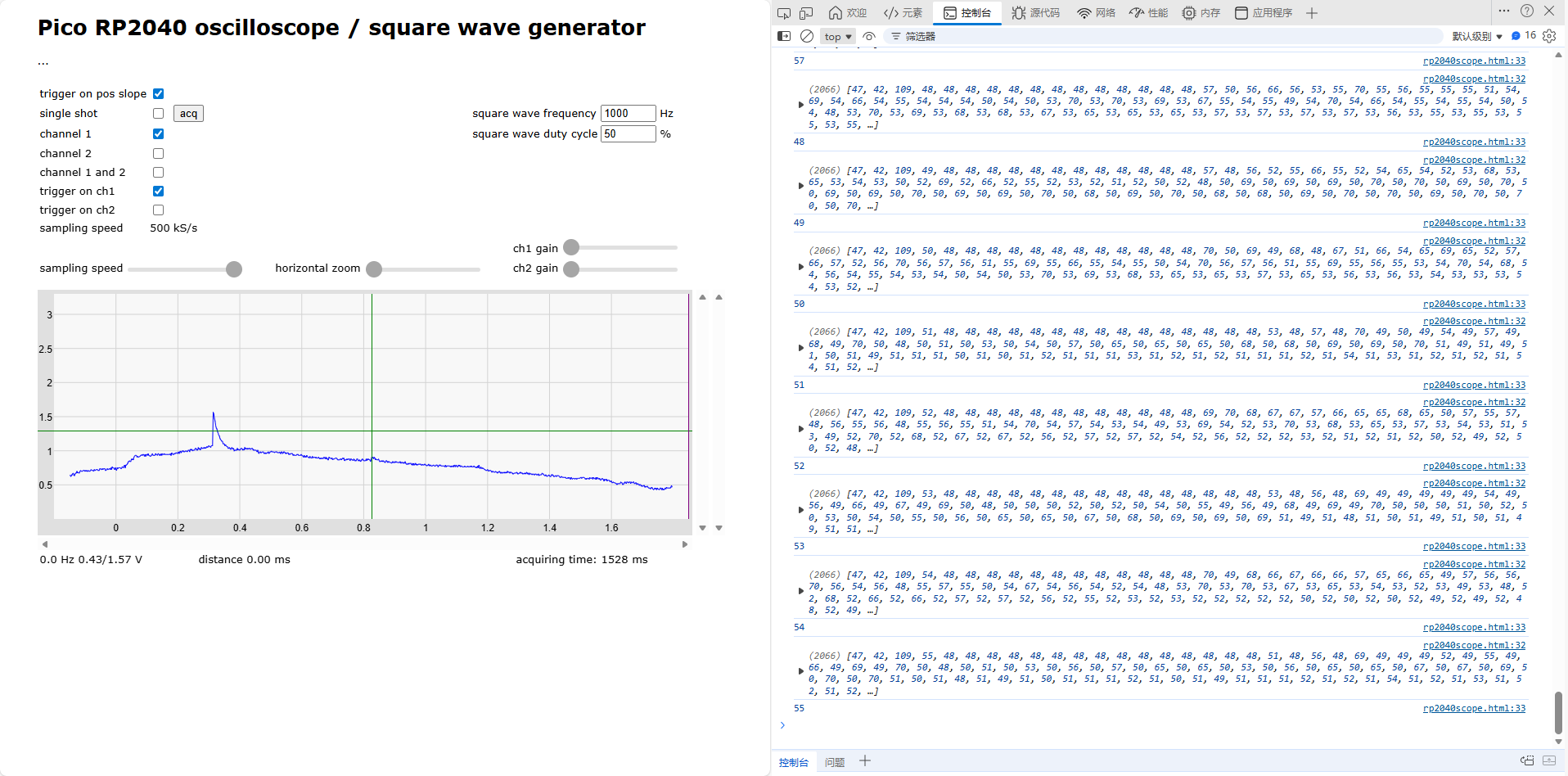1568x776 pixels.
Task: Click plus icon in bottom drawer tabs
Action: (865, 761)
